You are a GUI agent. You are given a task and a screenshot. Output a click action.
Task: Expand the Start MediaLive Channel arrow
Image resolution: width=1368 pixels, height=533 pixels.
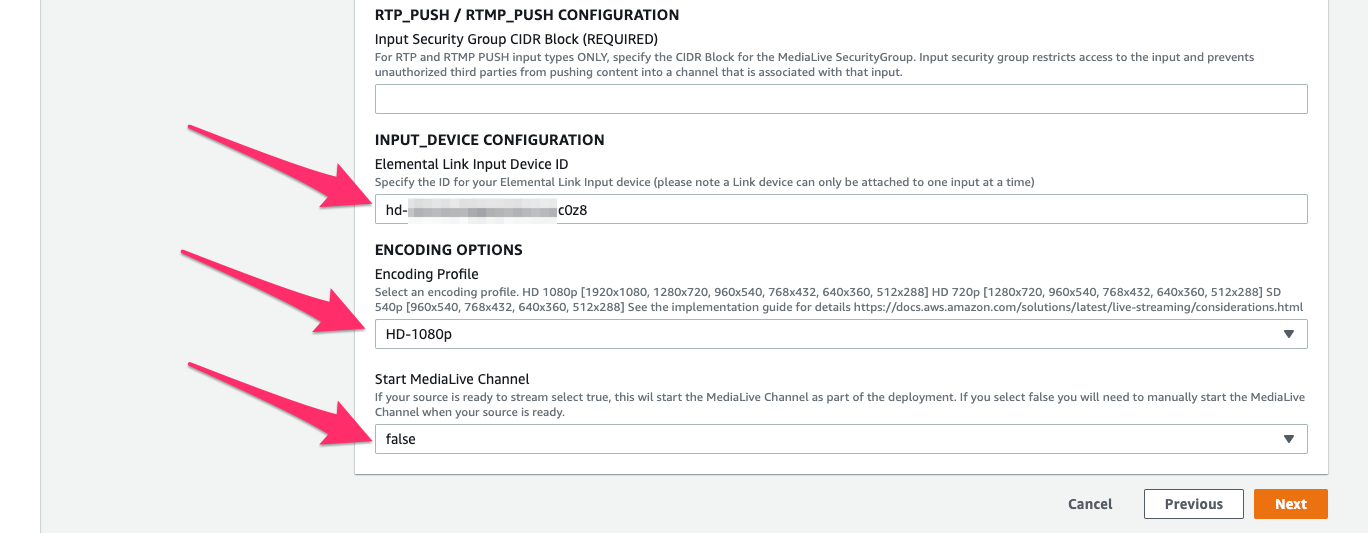pos(1288,439)
